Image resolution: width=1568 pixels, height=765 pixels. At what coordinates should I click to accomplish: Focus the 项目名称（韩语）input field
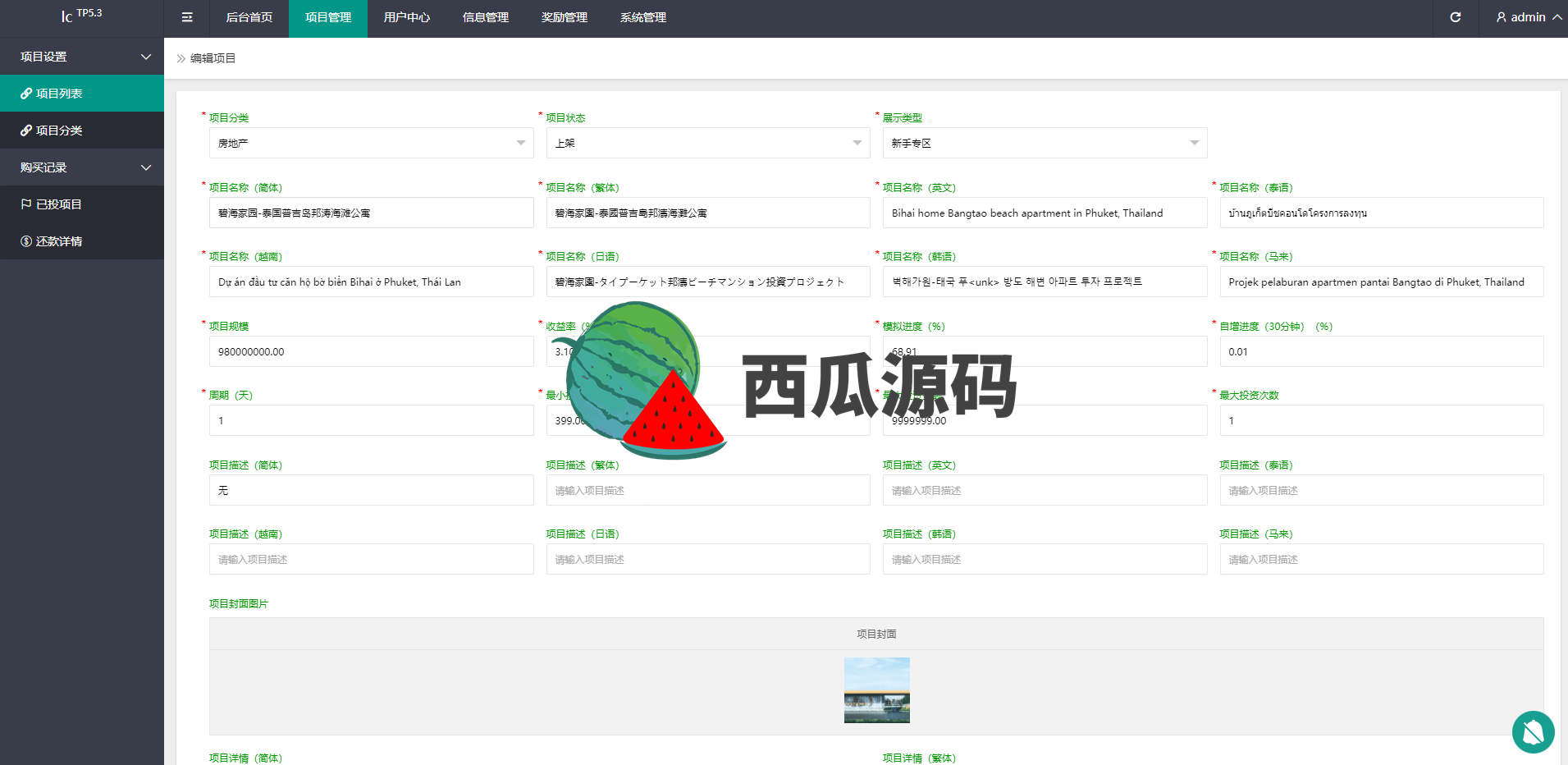tap(1045, 282)
